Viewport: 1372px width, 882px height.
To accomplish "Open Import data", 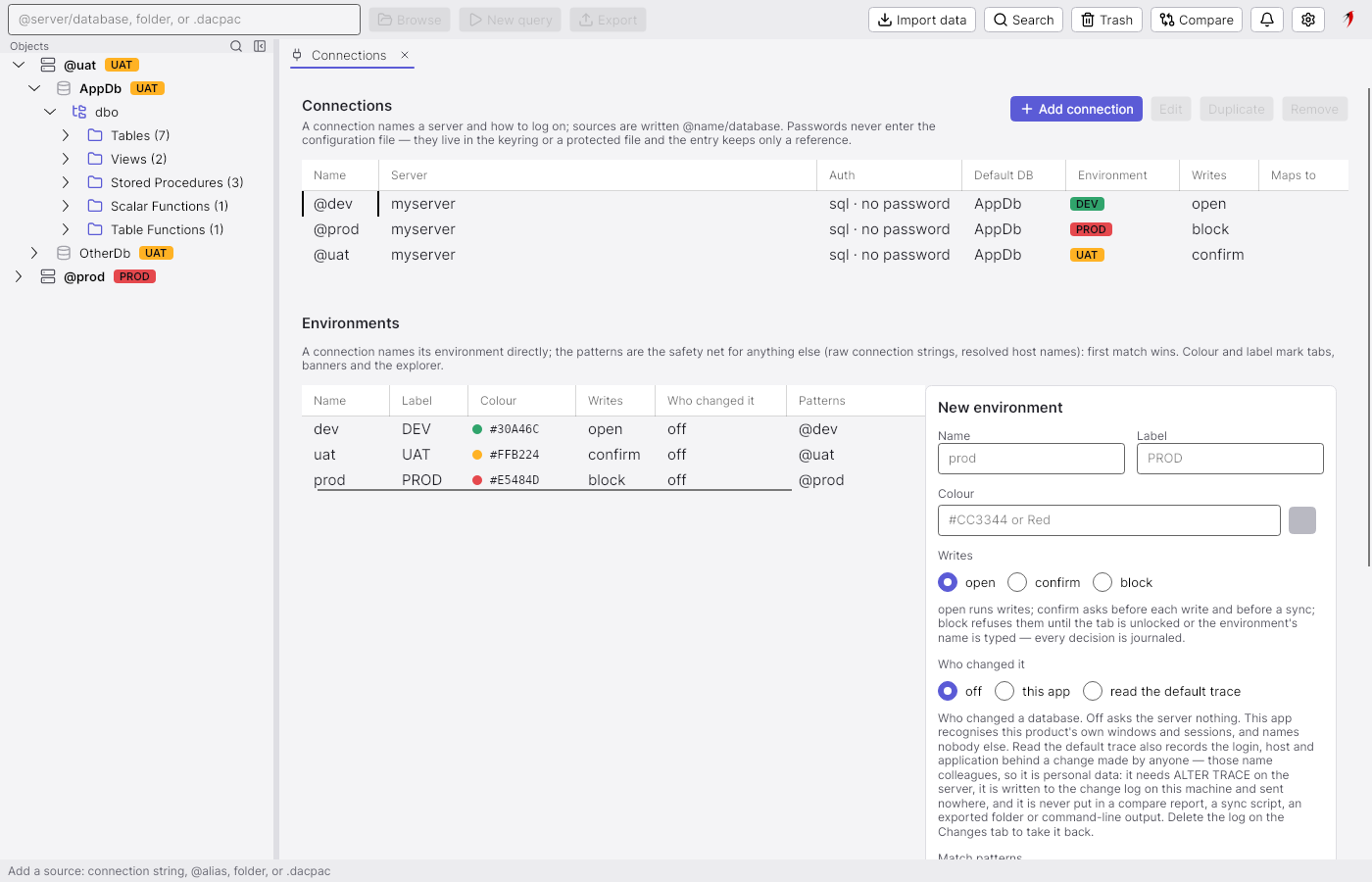I will [x=922, y=20].
